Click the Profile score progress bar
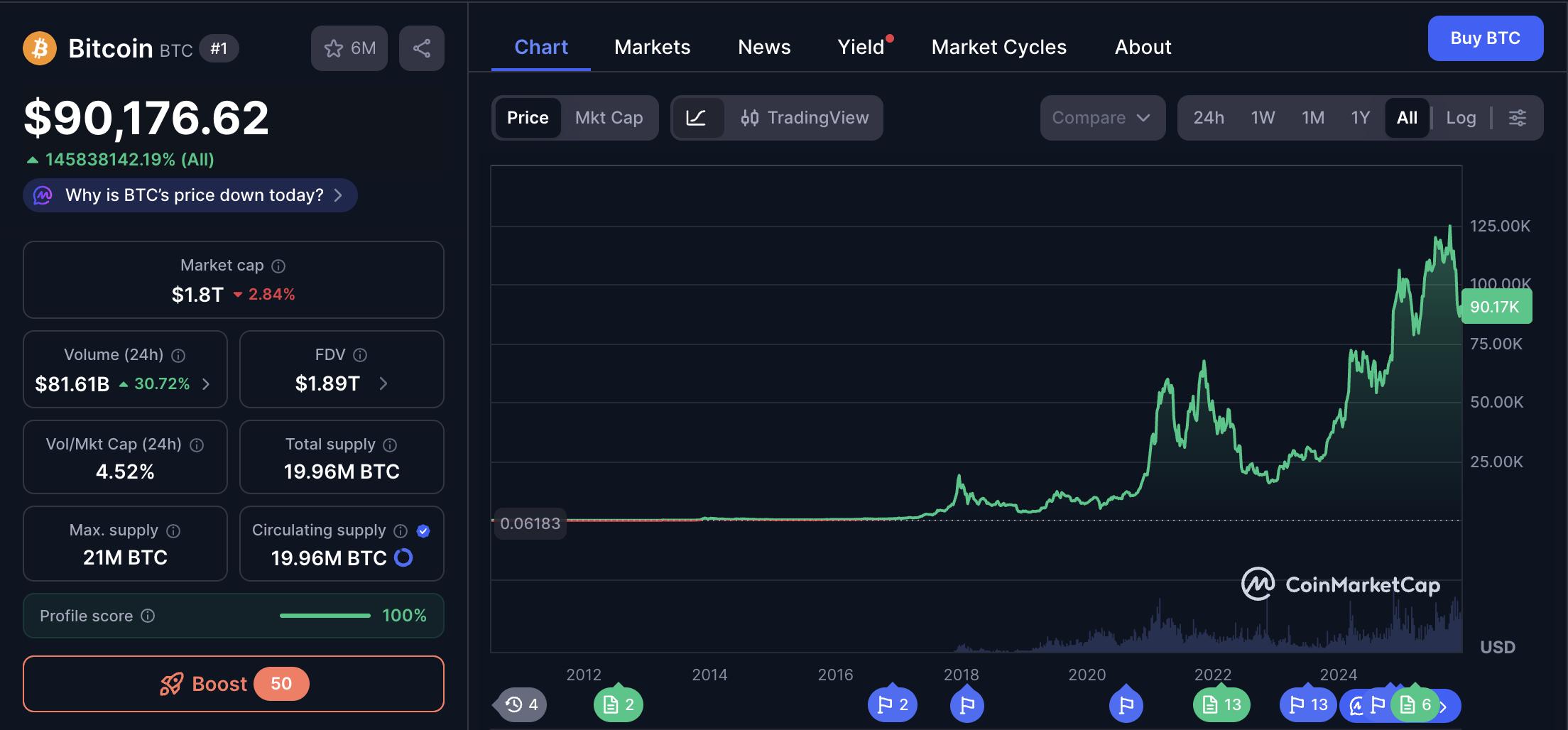 tap(325, 616)
